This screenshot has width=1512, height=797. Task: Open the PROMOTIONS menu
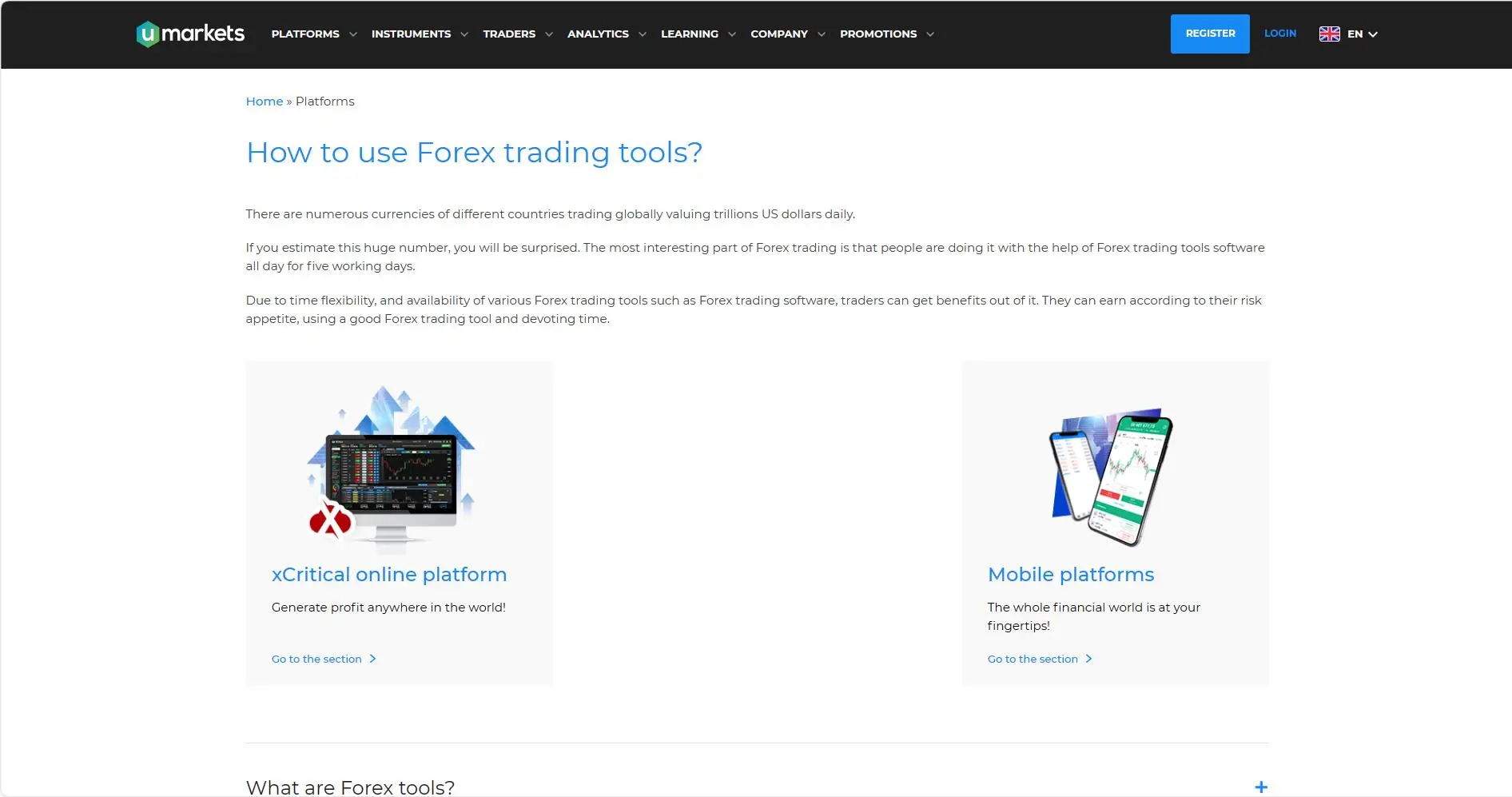tap(878, 34)
